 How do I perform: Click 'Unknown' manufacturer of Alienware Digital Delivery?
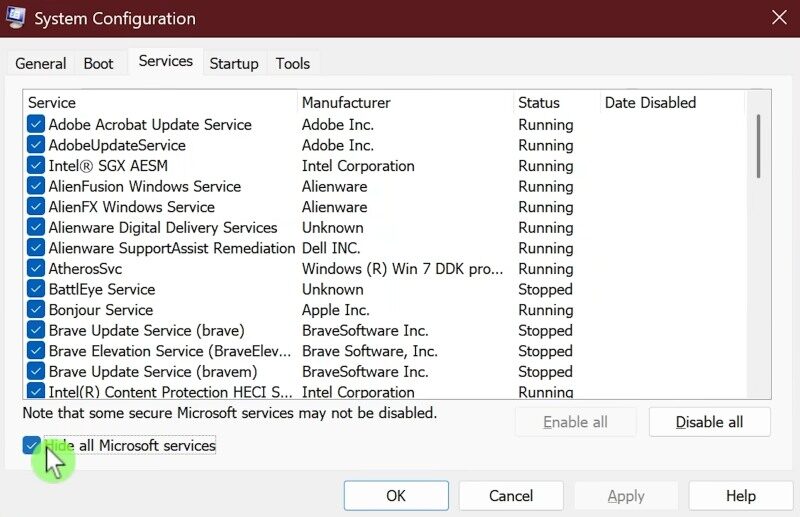click(333, 228)
